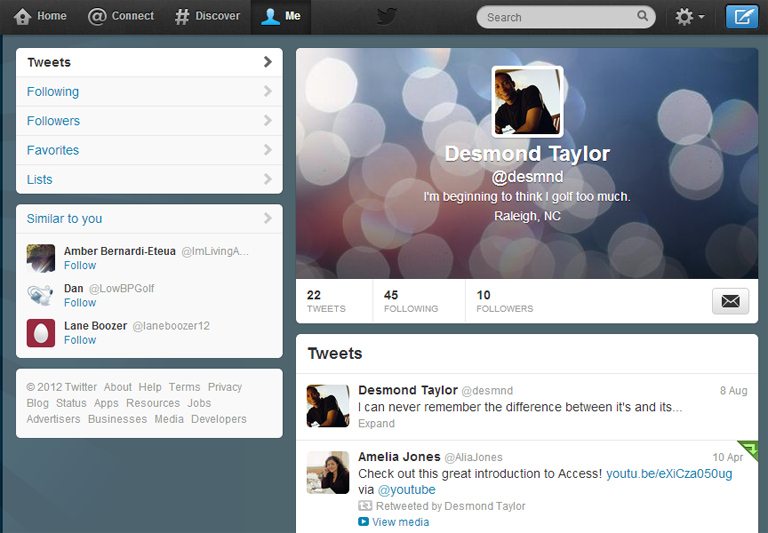Follow Amber Bernardi-Eteua
The image size is (768, 533).
click(x=80, y=266)
